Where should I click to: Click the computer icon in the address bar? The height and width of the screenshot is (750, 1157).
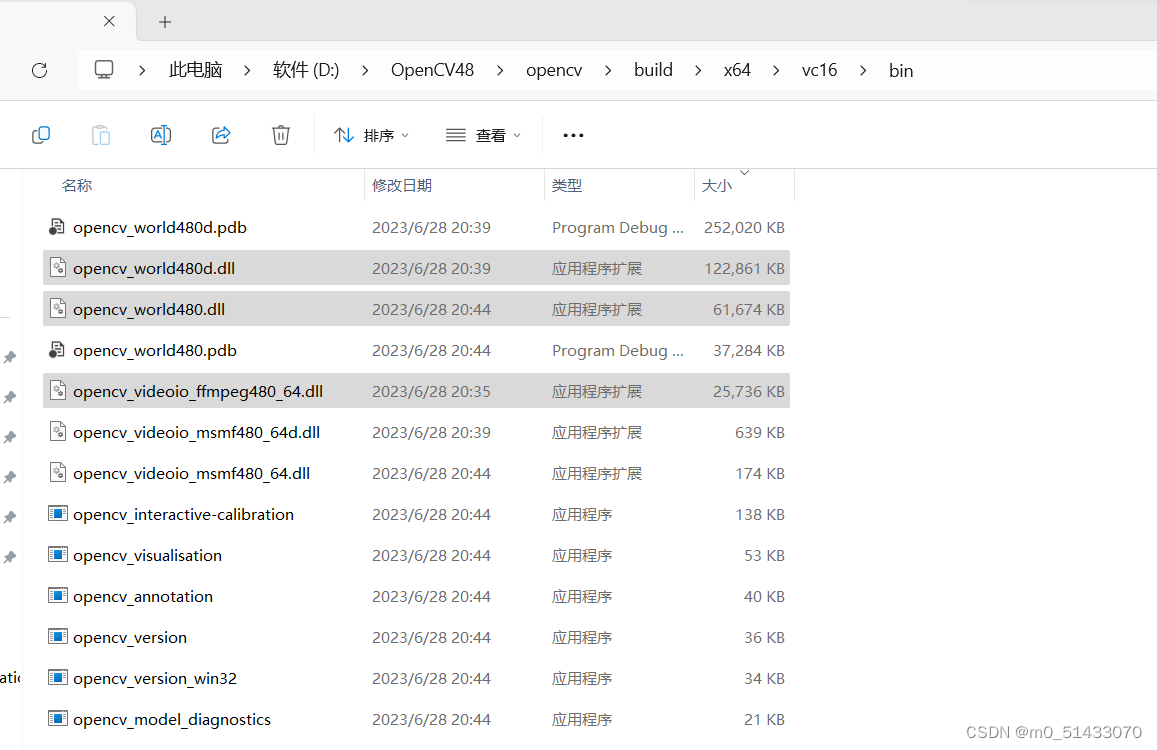pyautogui.click(x=104, y=69)
